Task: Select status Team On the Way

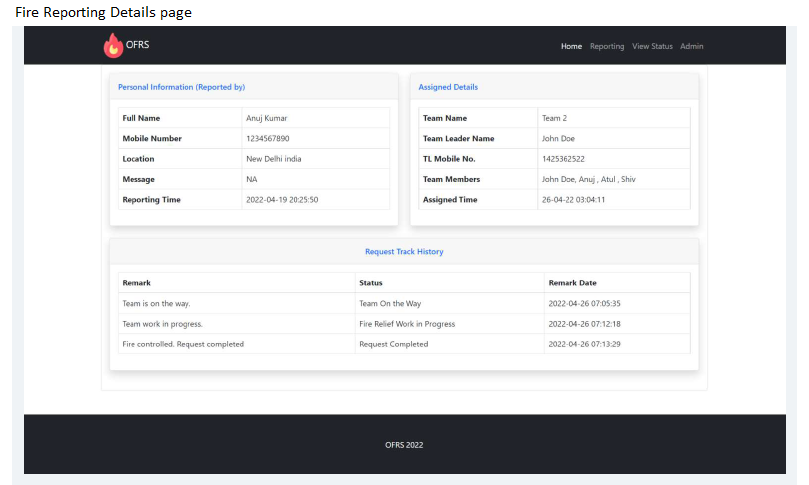Action: click(x=390, y=303)
